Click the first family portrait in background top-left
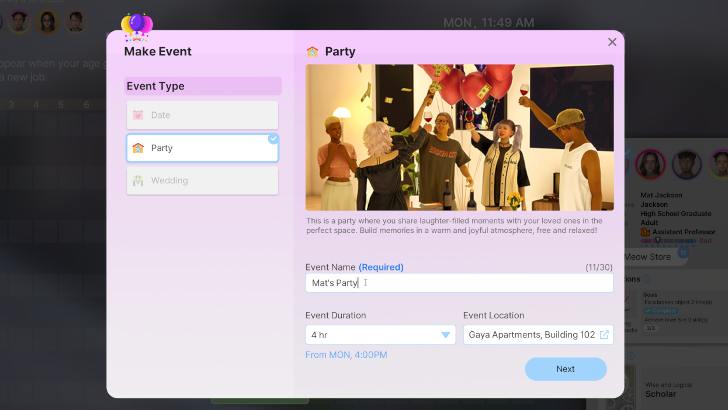This screenshot has height=410, width=728. (x=19, y=22)
